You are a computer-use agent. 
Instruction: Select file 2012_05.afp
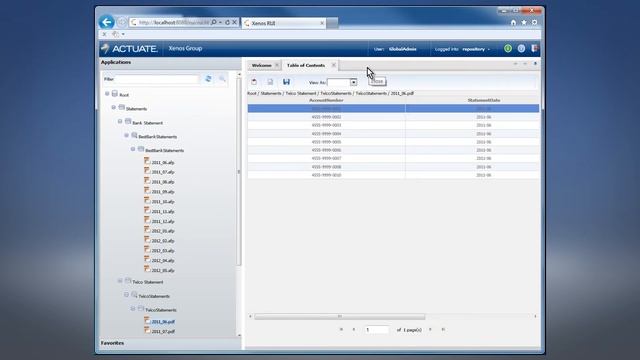[x=163, y=270]
